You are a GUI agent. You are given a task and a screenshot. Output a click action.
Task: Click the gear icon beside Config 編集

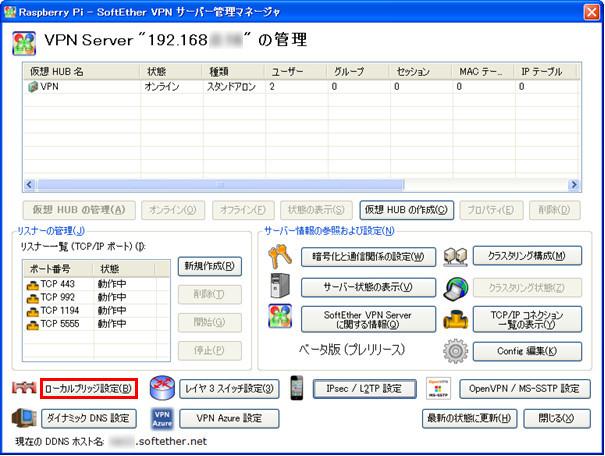pos(455,351)
